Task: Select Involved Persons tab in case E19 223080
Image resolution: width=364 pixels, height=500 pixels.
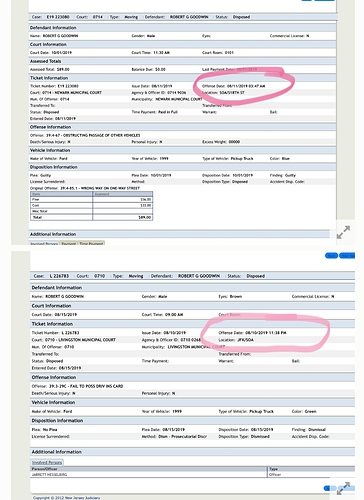Action: point(44,244)
